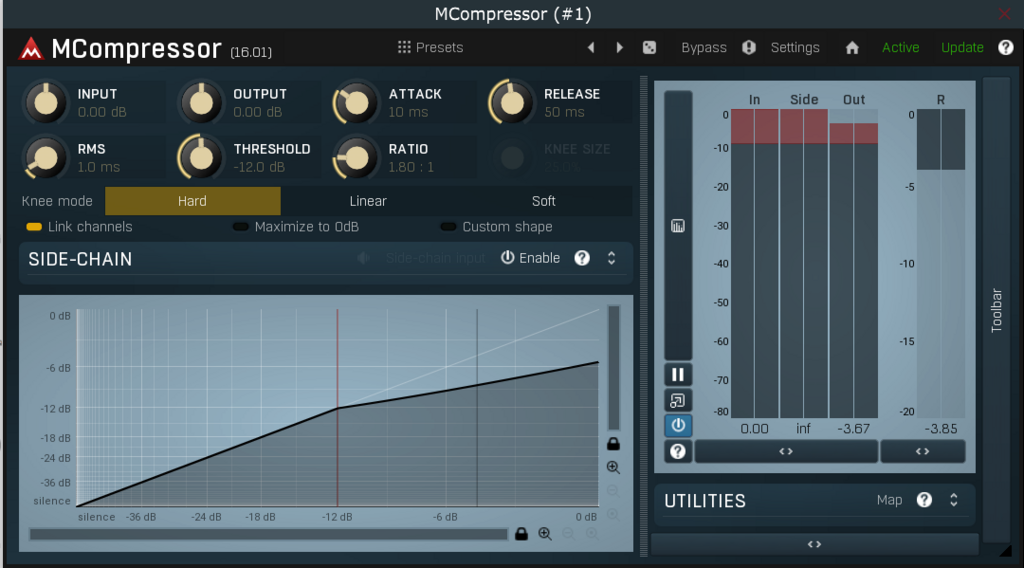Click the lock icon right of graph

coord(613,444)
